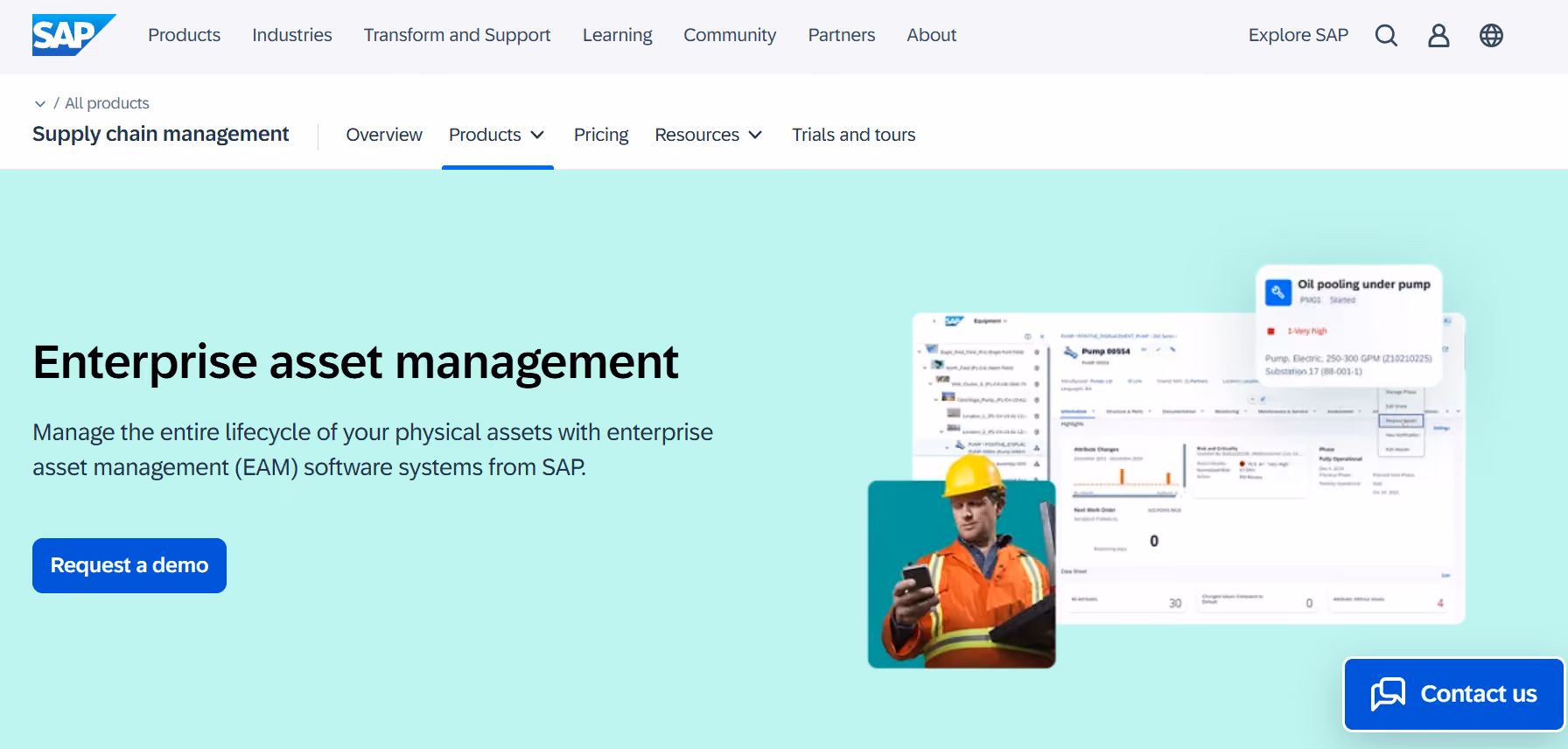
Task: Open the About menu
Action: click(x=931, y=35)
